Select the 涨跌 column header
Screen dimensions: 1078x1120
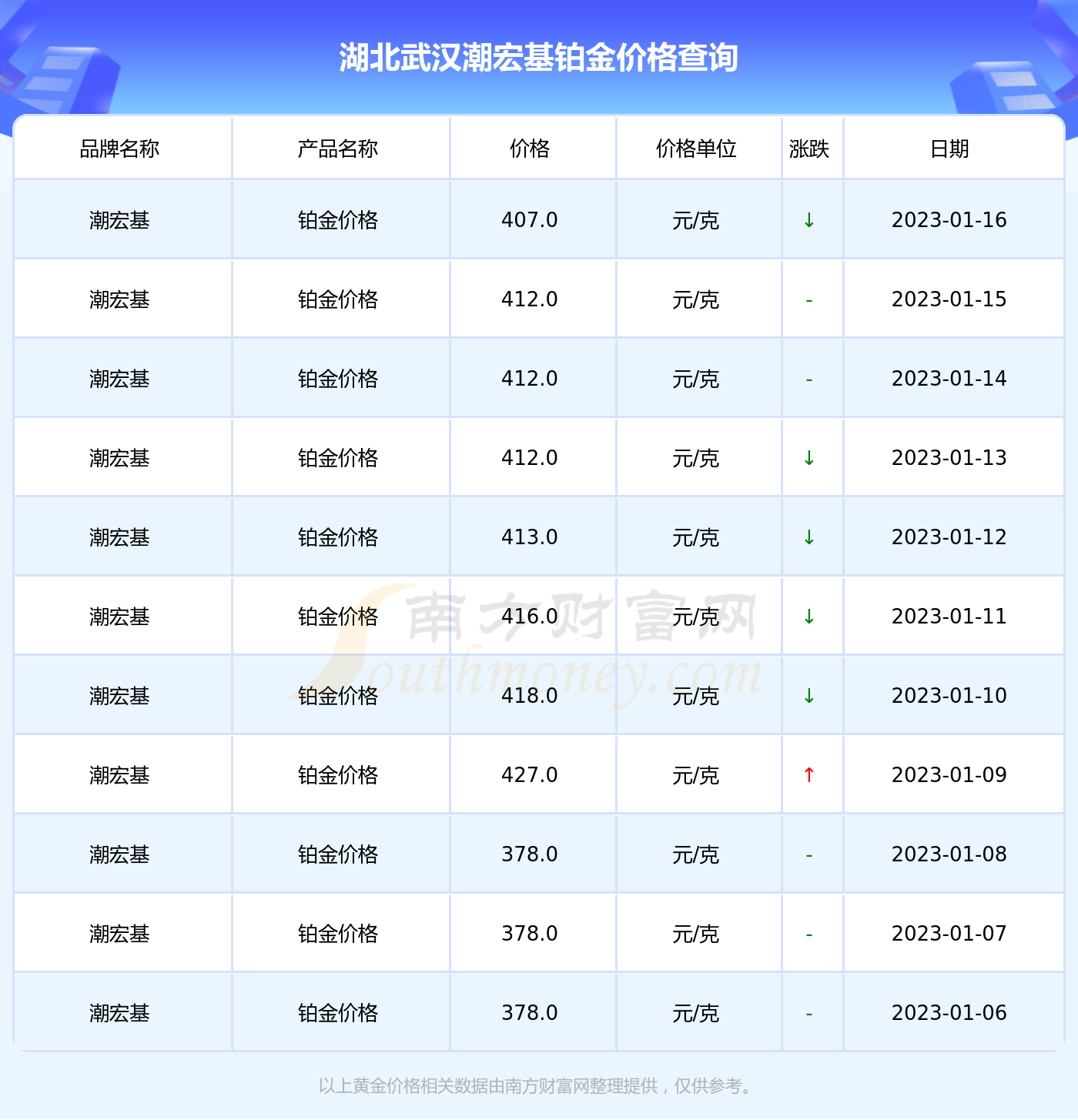[x=809, y=149]
